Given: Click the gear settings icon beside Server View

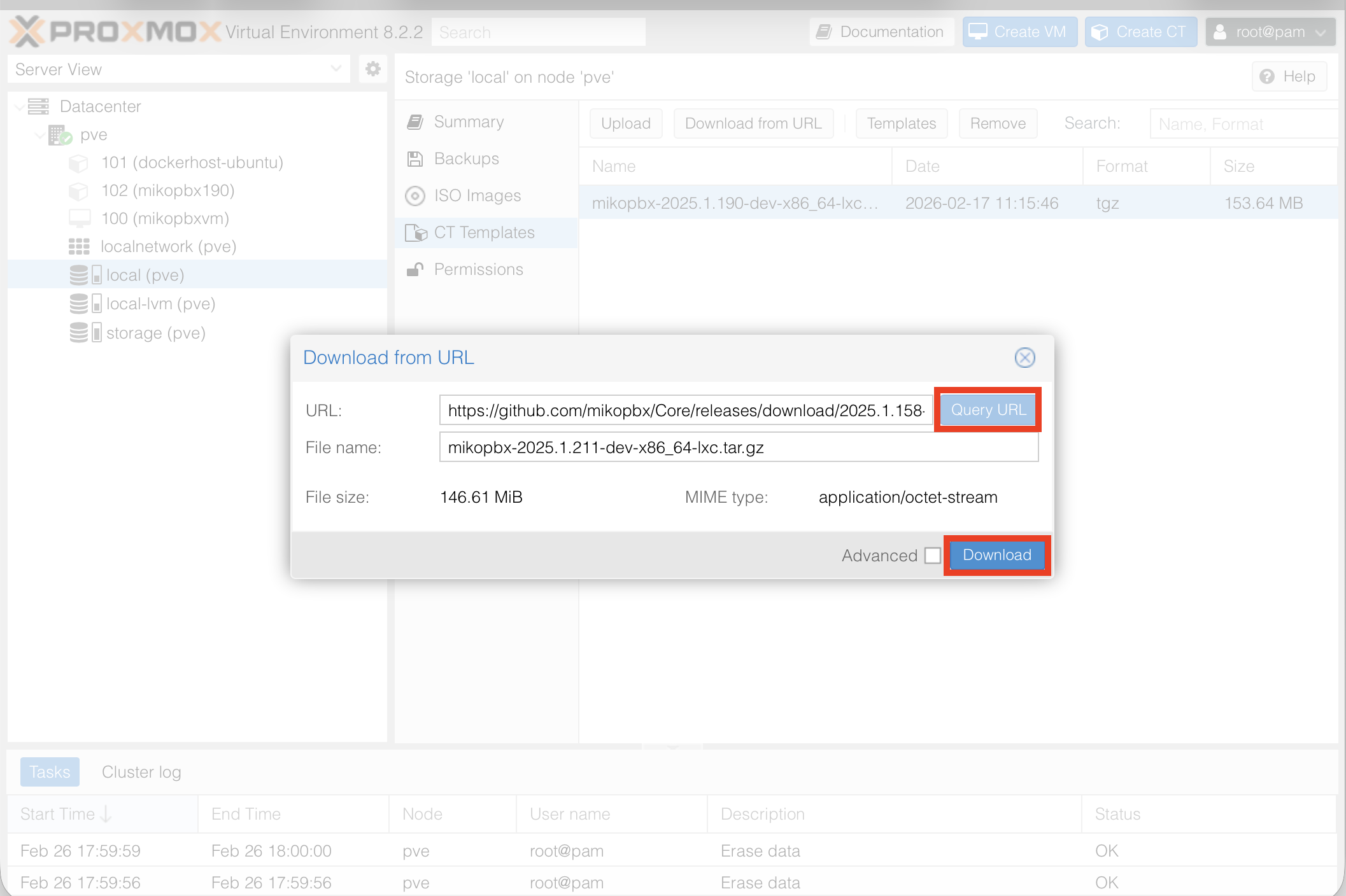Looking at the screenshot, I should pos(373,69).
